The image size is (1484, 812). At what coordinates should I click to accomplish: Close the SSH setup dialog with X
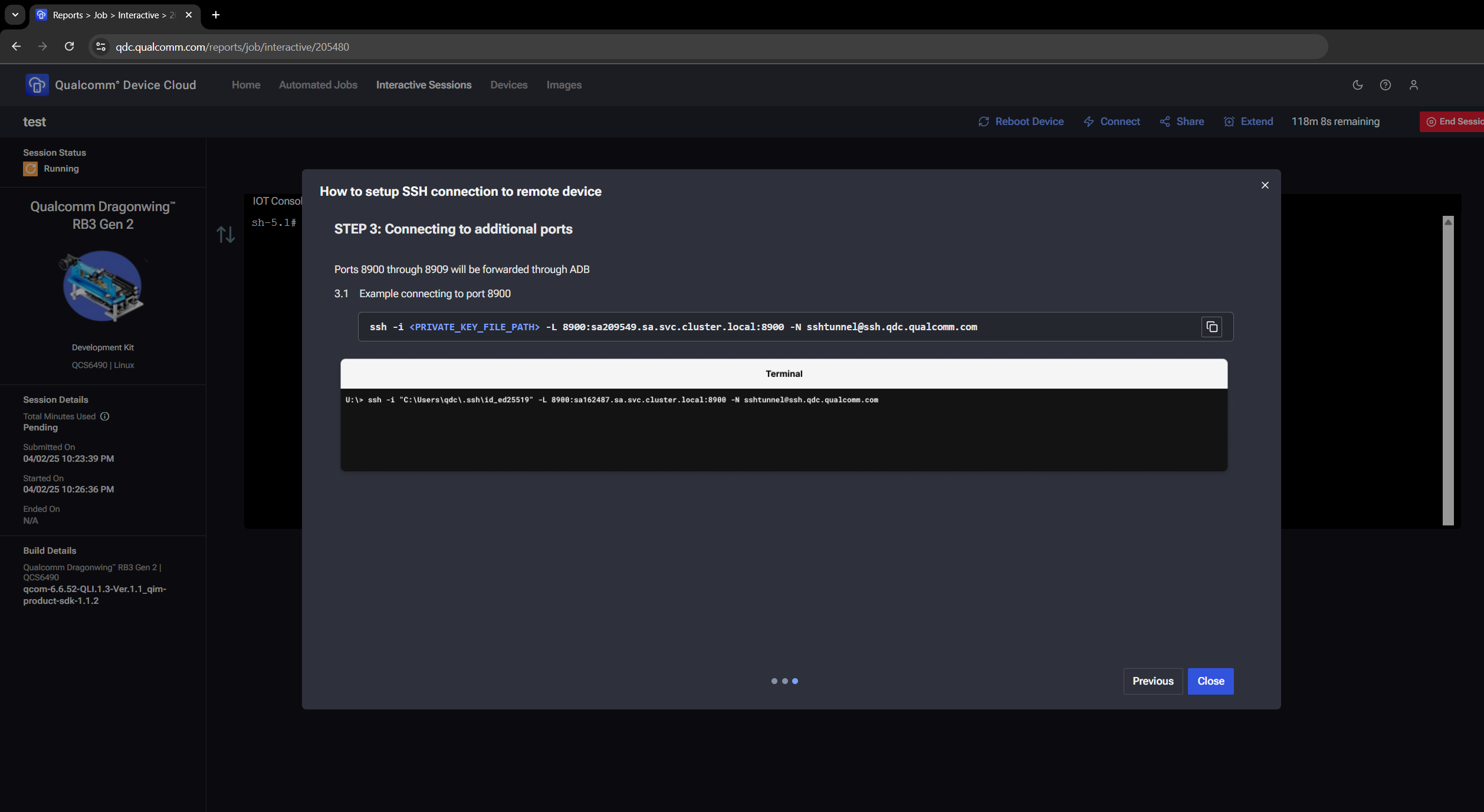point(1265,185)
